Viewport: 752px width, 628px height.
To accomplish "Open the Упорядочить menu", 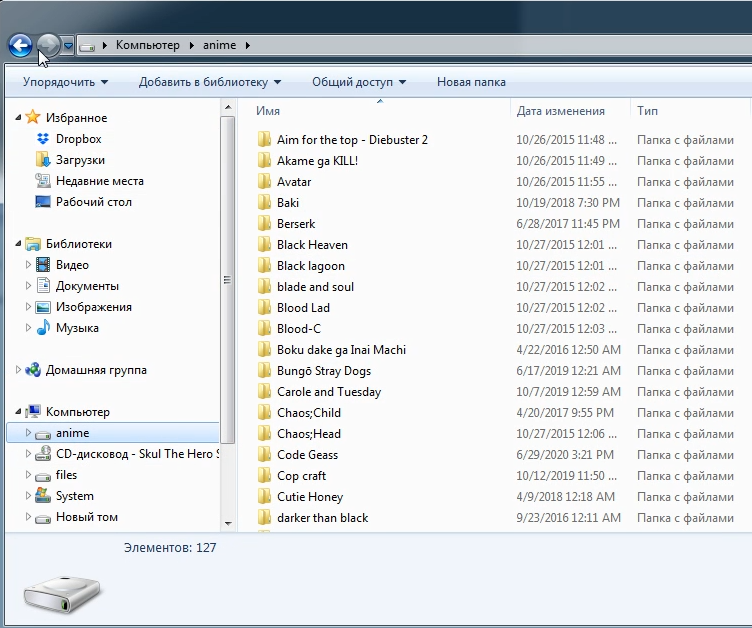I will [x=65, y=82].
